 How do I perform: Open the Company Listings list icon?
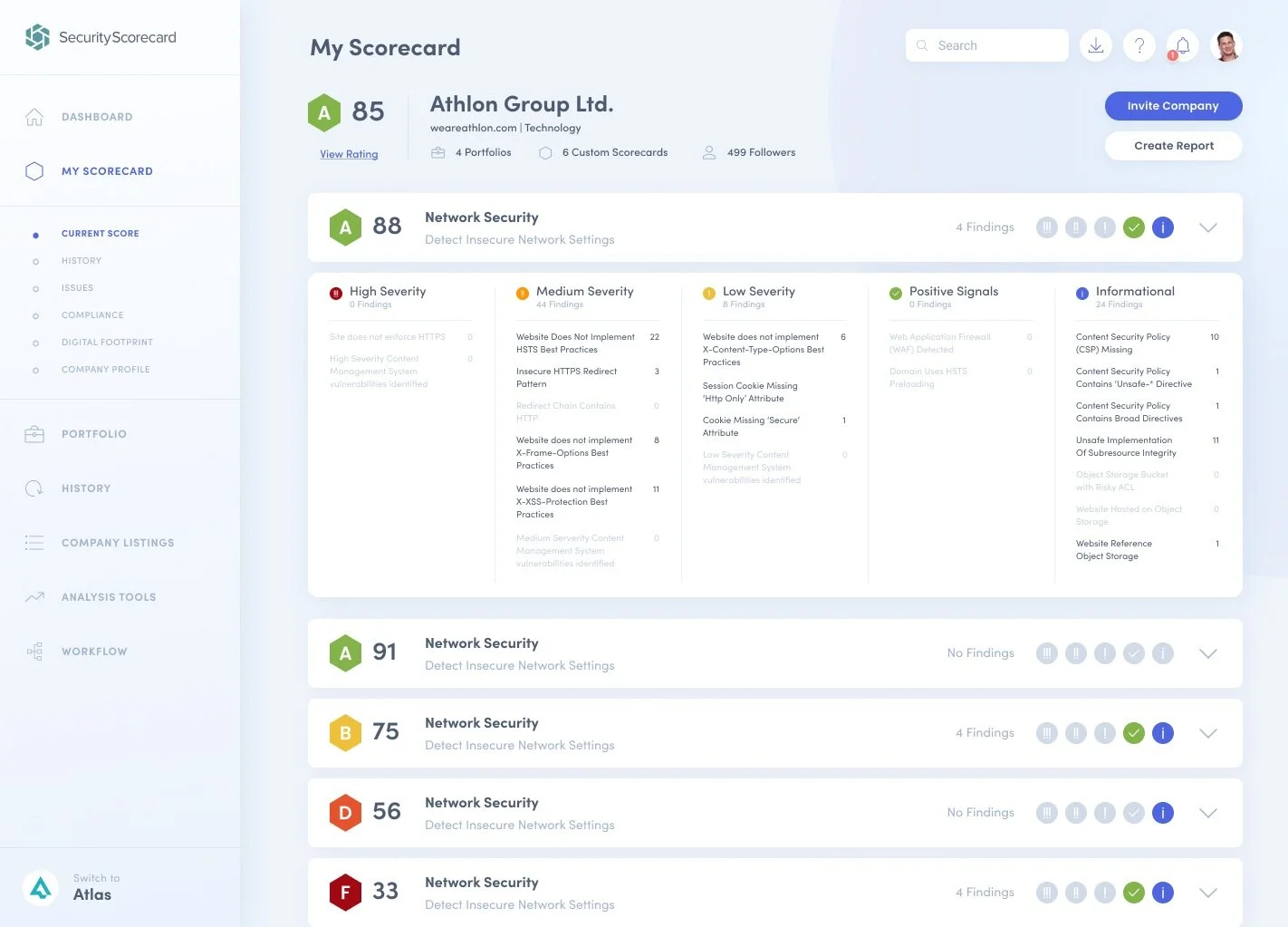tap(34, 543)
